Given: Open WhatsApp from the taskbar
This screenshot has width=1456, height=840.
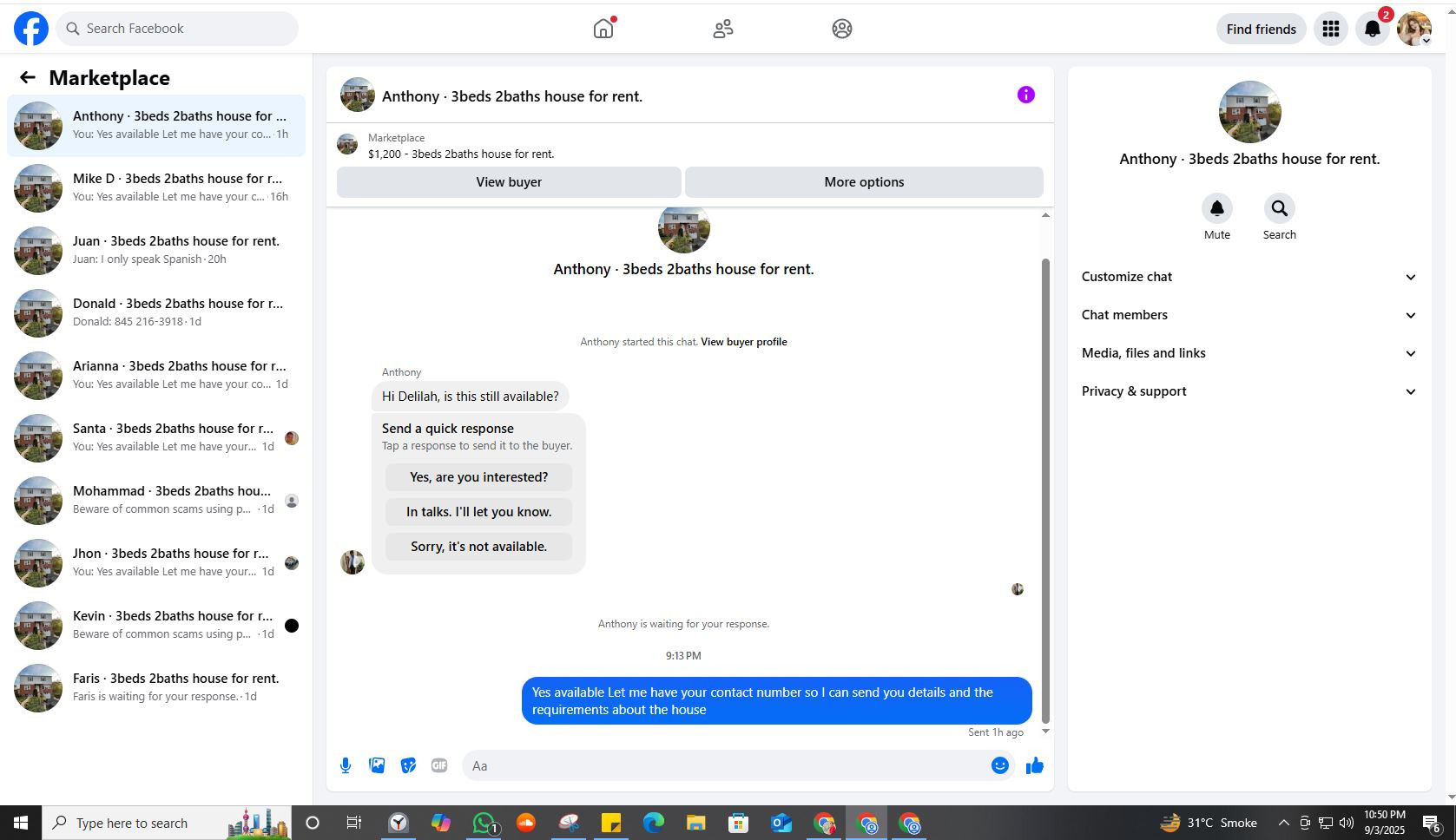Looking at the screenshot, I should (484, 823).
